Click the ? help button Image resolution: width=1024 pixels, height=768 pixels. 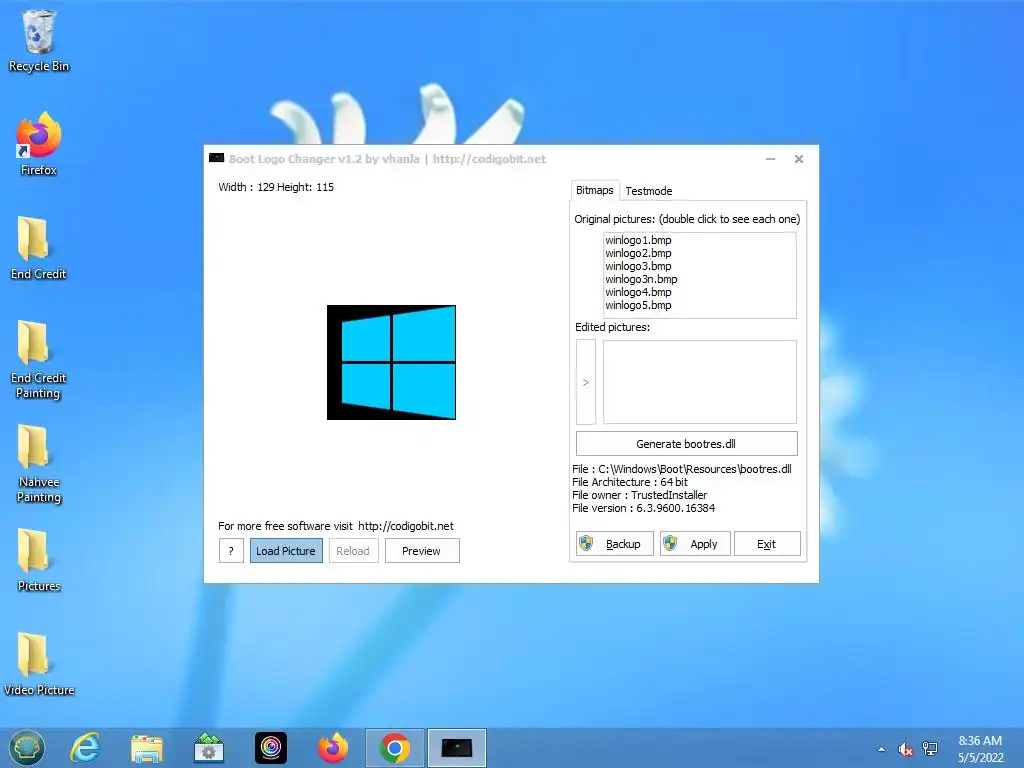point(231,551)
